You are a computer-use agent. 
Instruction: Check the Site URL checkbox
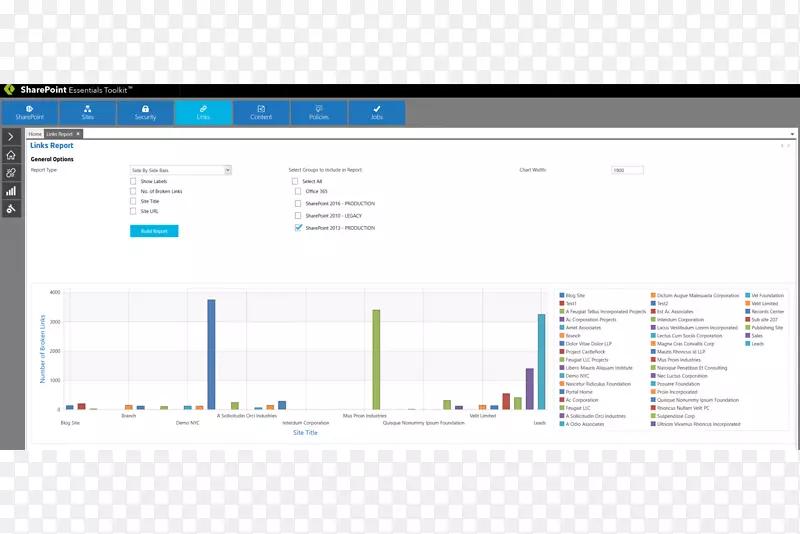(x=133, y=211)
